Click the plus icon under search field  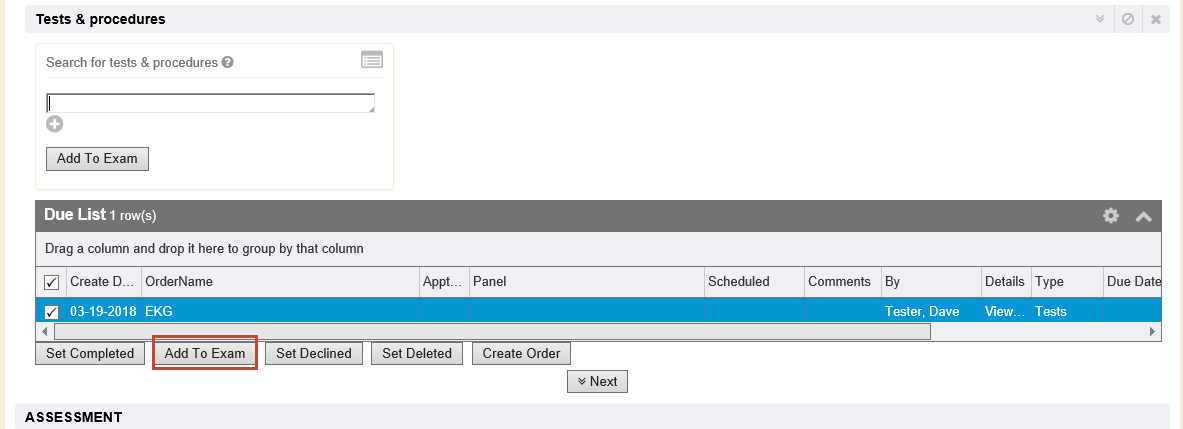(55, 124)
